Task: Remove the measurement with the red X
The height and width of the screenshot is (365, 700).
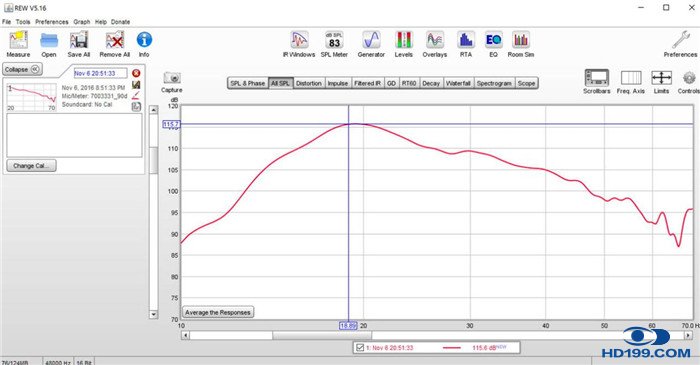Action: [x=136, y=73]
